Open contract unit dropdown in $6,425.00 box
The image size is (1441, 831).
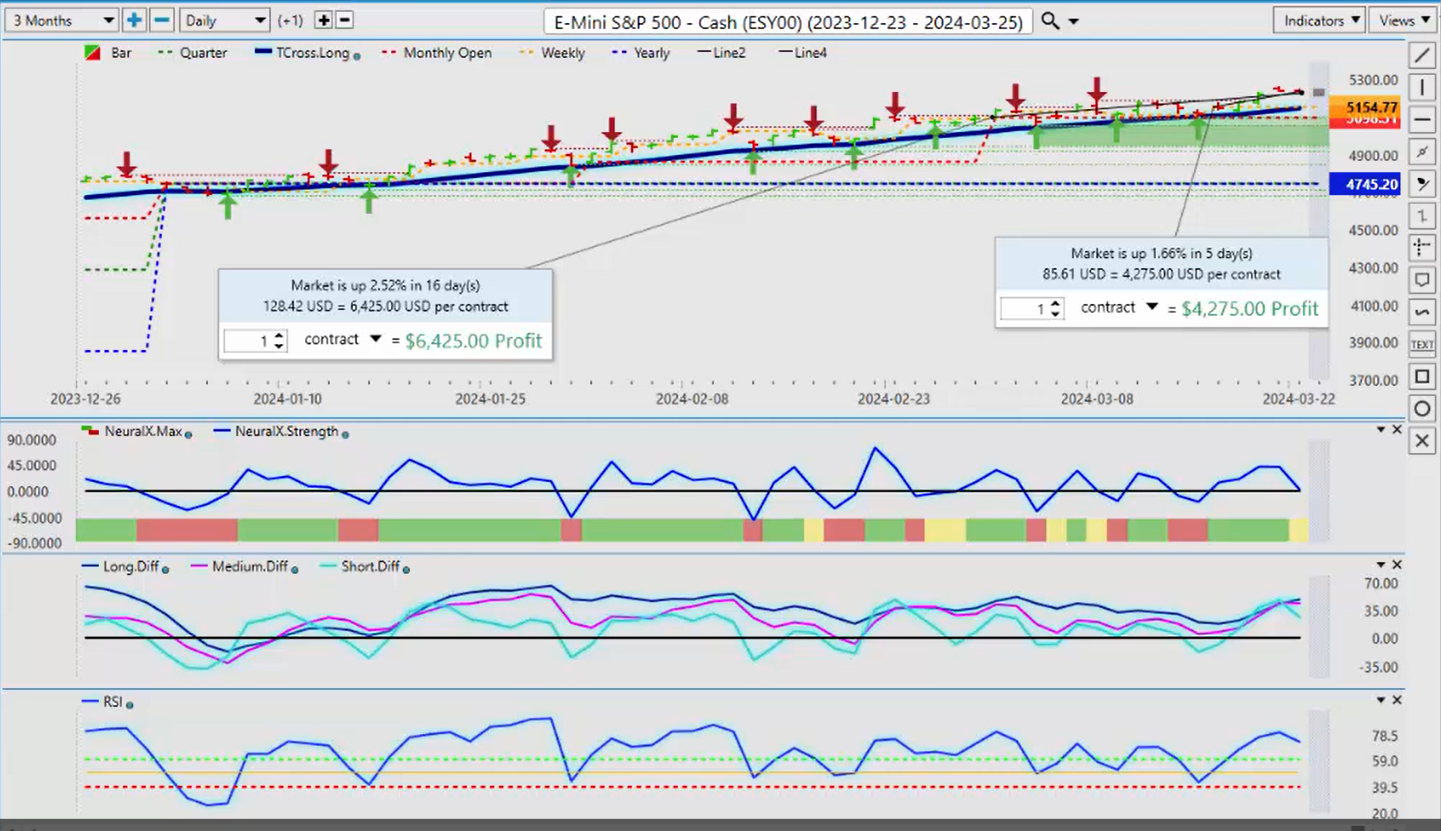coord(376,339)
